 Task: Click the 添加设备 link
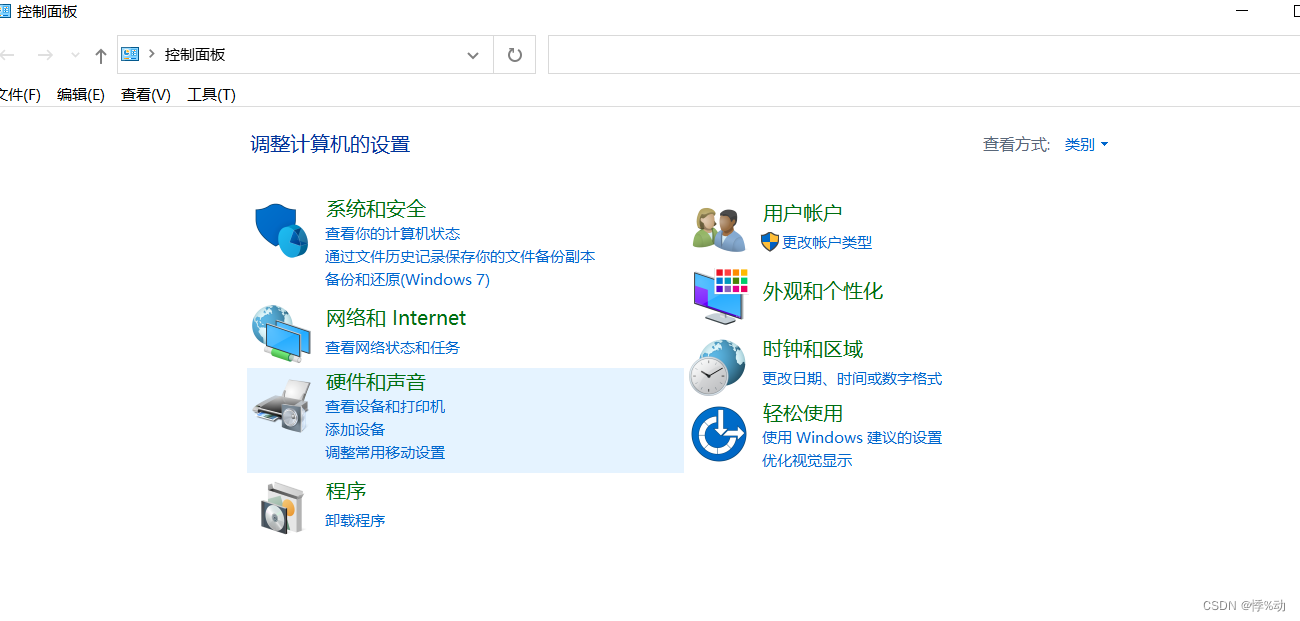(x=355, y=429)
